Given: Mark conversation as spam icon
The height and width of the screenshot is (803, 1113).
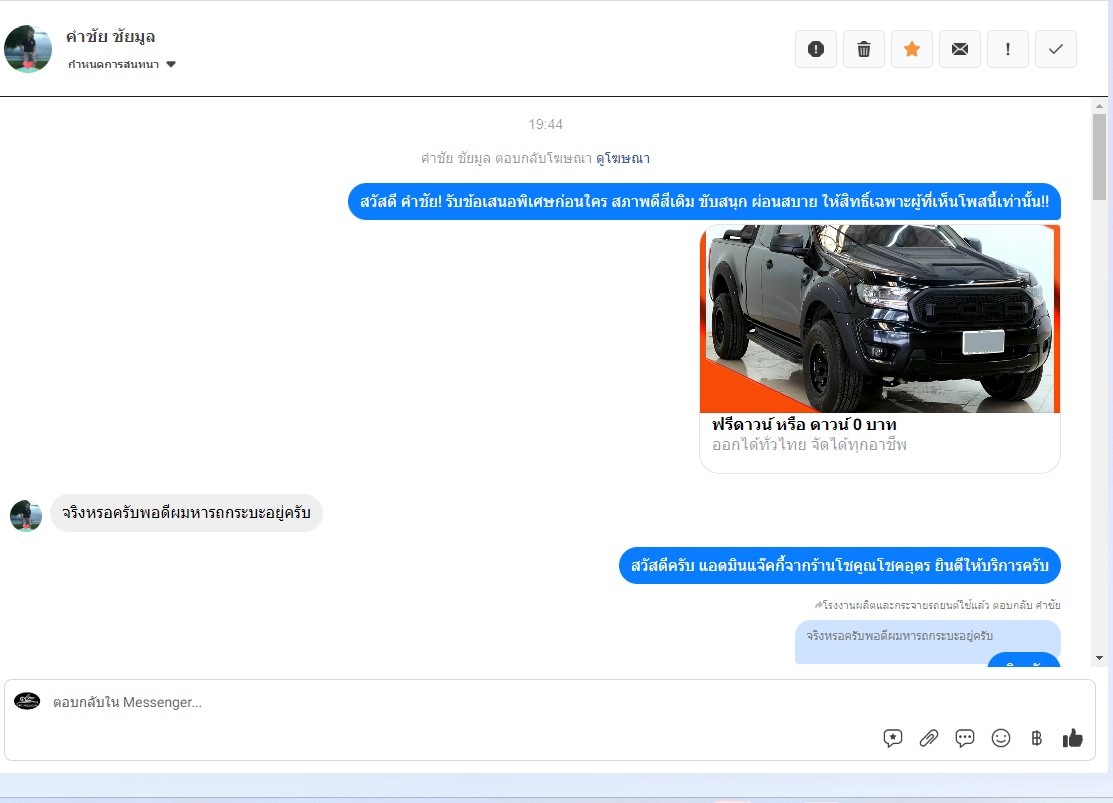Looking at the screenshot, I should pos(816,49).
